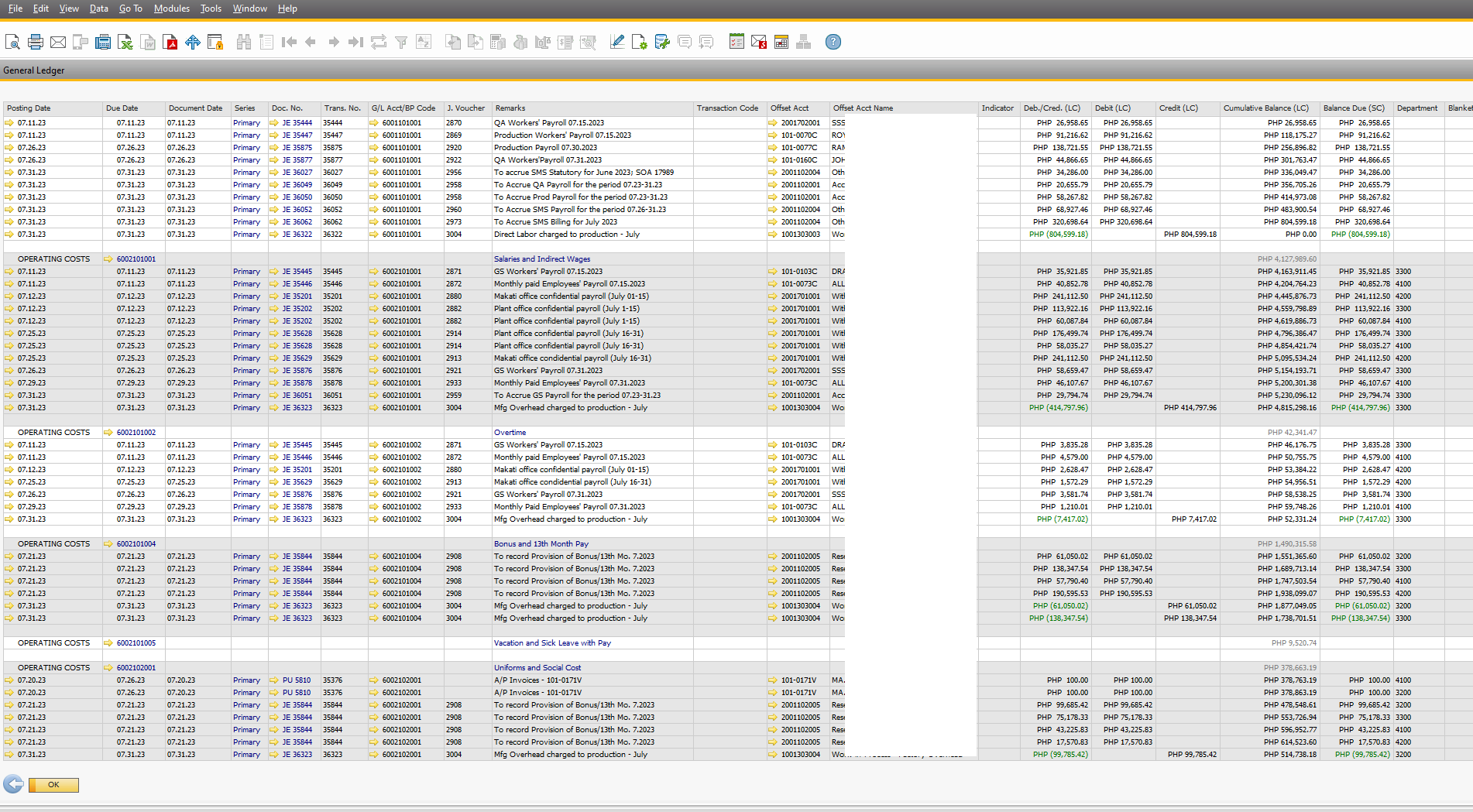Export to Word toolbar icon
This screenshot has width=1473, height=812.
[x=148, y=42]
